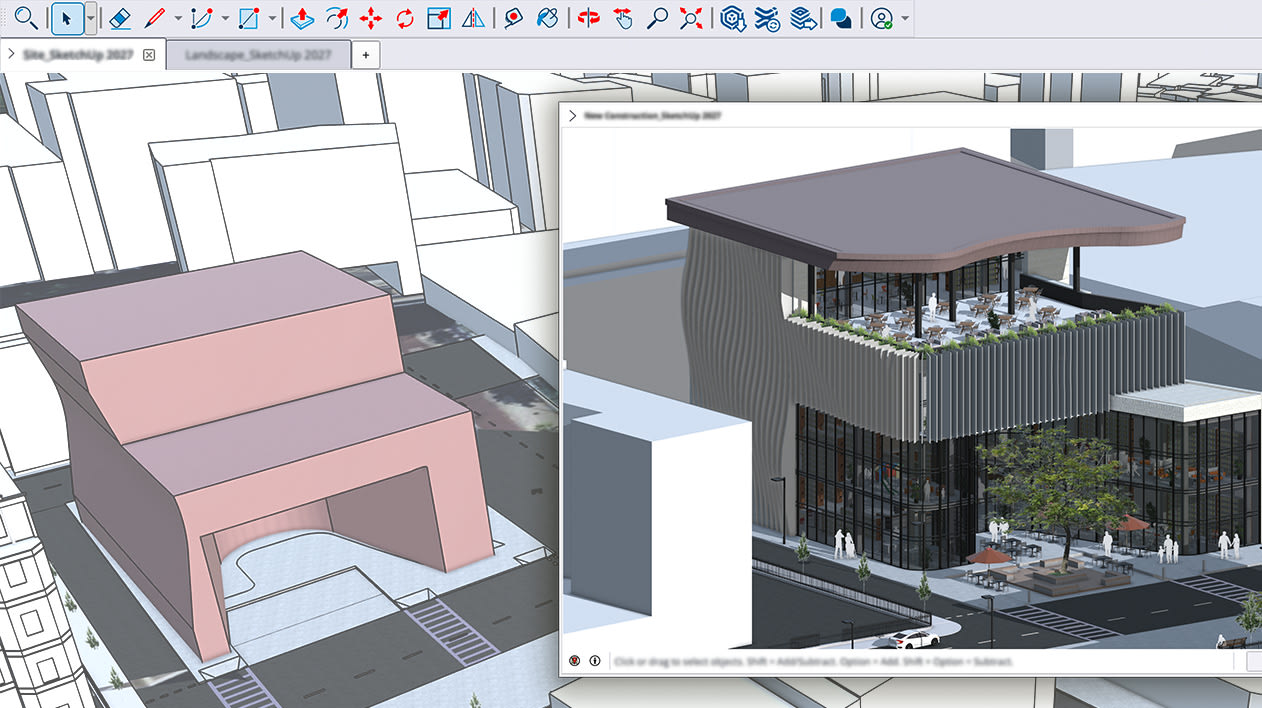Click the geolocation status icon in New Construction window
This screenshot has height=708, width=1262.
point(575,661)
